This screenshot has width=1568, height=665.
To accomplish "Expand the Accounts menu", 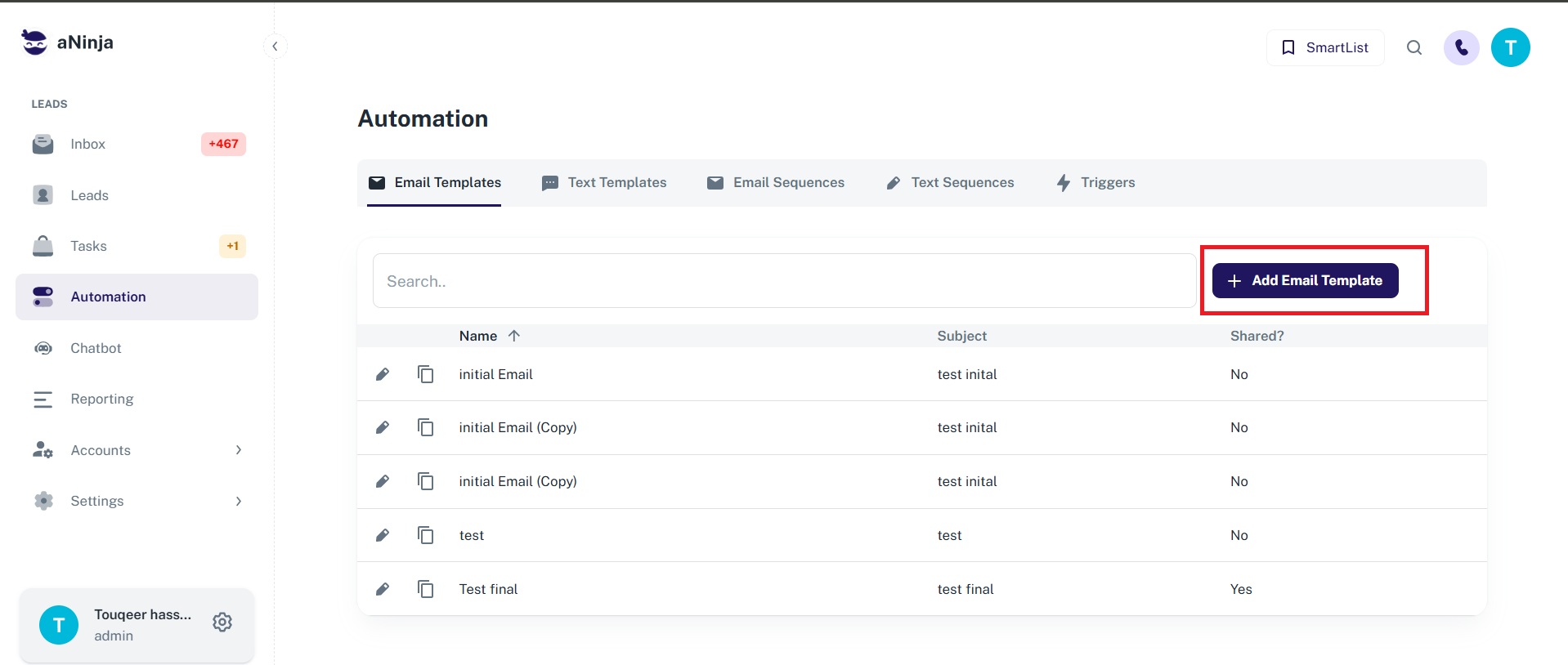I will click(238, 450).
